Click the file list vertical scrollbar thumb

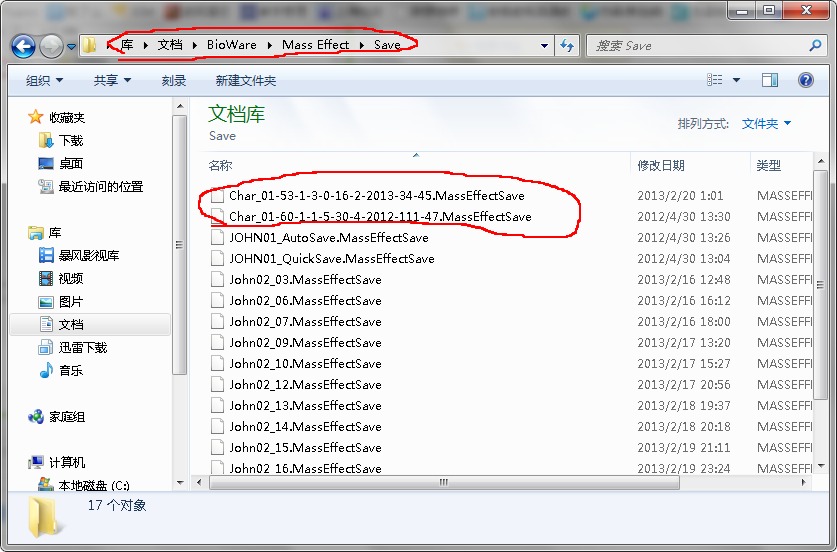(820, 285)
